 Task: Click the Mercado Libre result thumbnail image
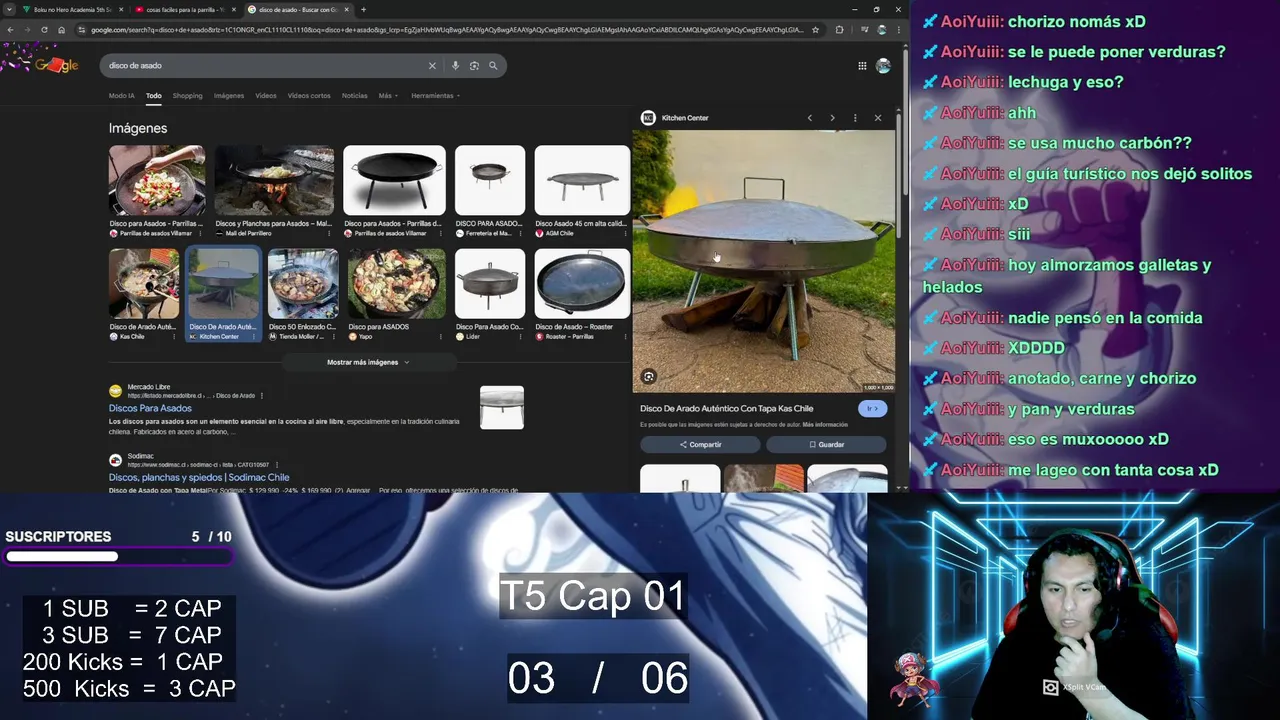tap(502, 408)
